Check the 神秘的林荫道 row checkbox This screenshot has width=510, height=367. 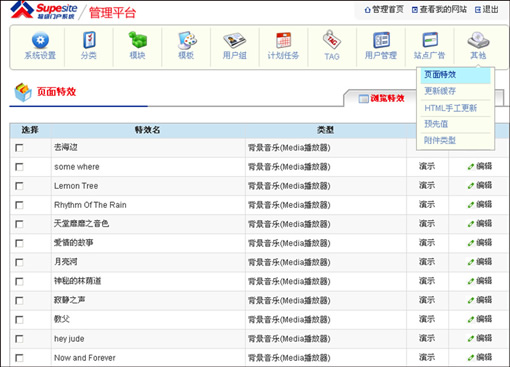click(19, 282)
